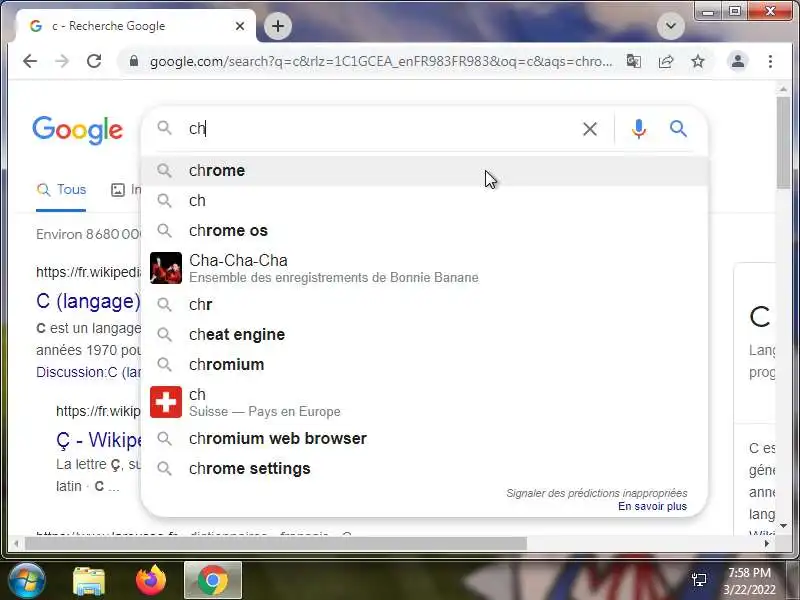This screenshot has height=600, width=800.
Task: Click magnifier icon beside 'cheat engine'
Action: [x=164, y=334]
